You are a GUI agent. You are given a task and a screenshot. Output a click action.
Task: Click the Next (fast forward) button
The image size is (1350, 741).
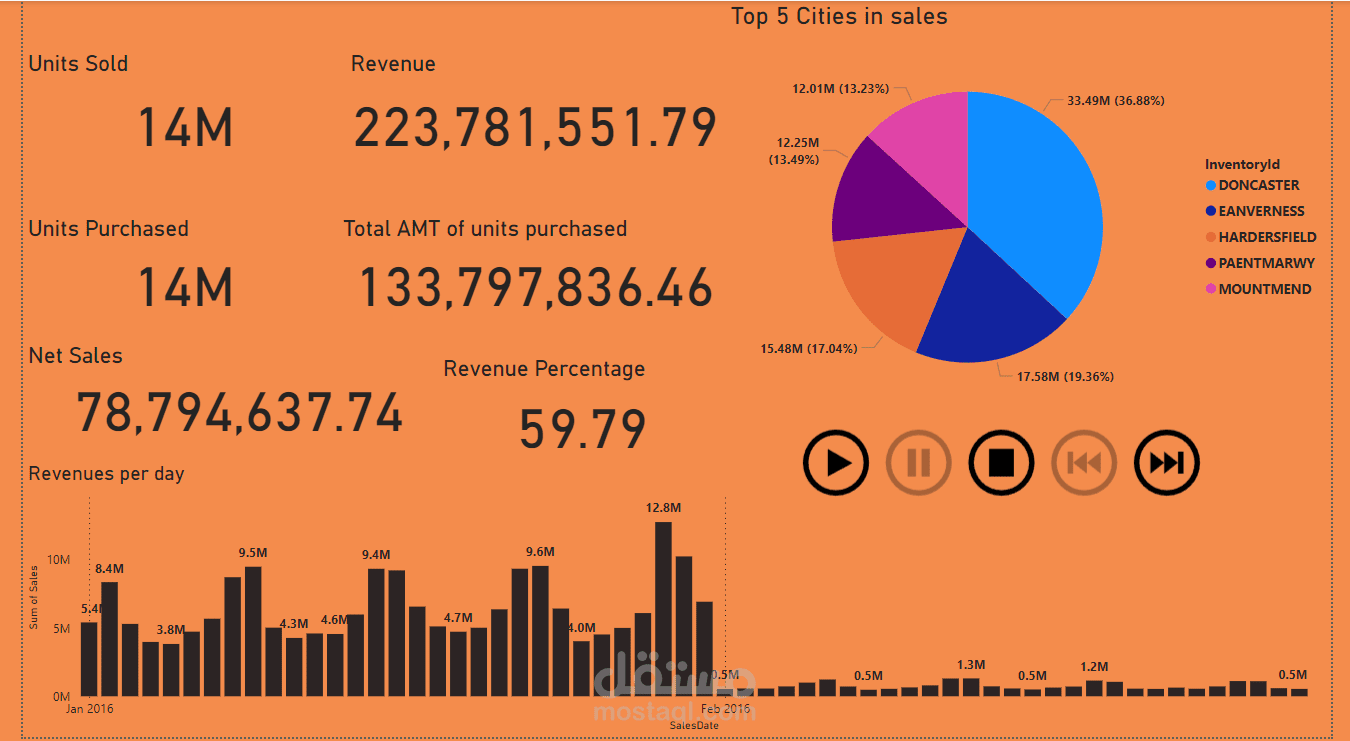(1166, 462)
